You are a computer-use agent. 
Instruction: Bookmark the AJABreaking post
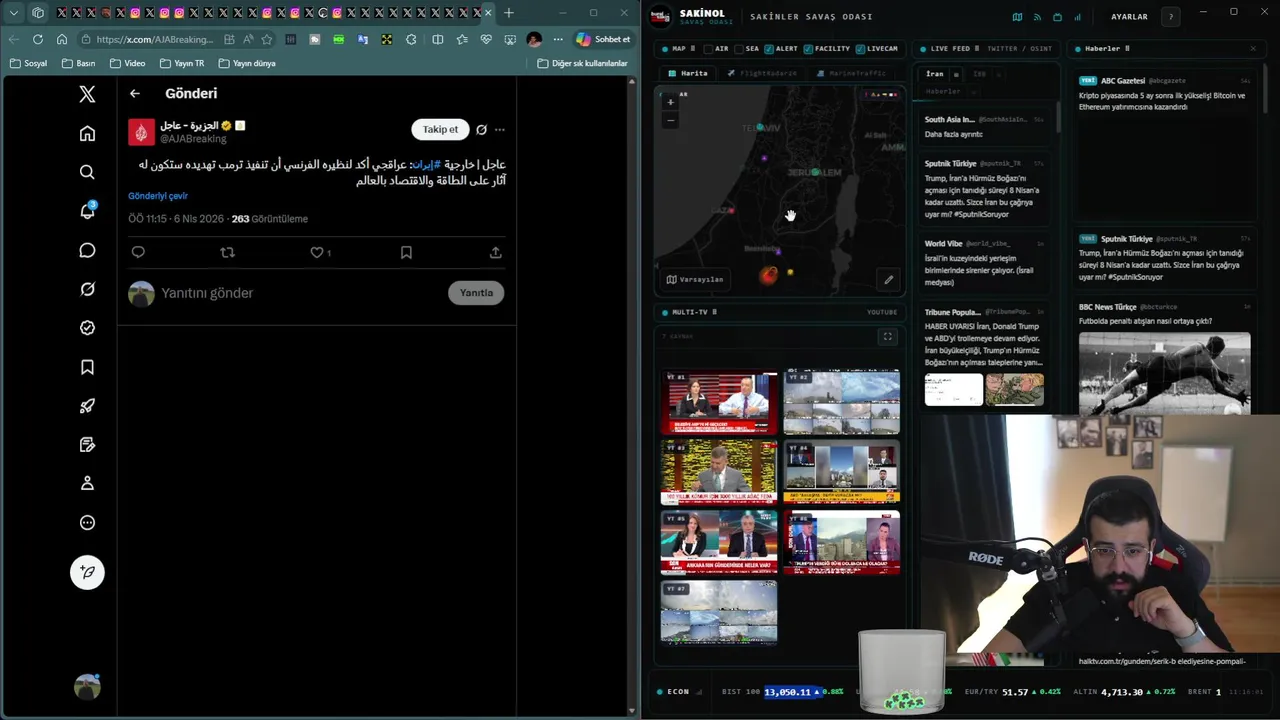coord(406,253)
